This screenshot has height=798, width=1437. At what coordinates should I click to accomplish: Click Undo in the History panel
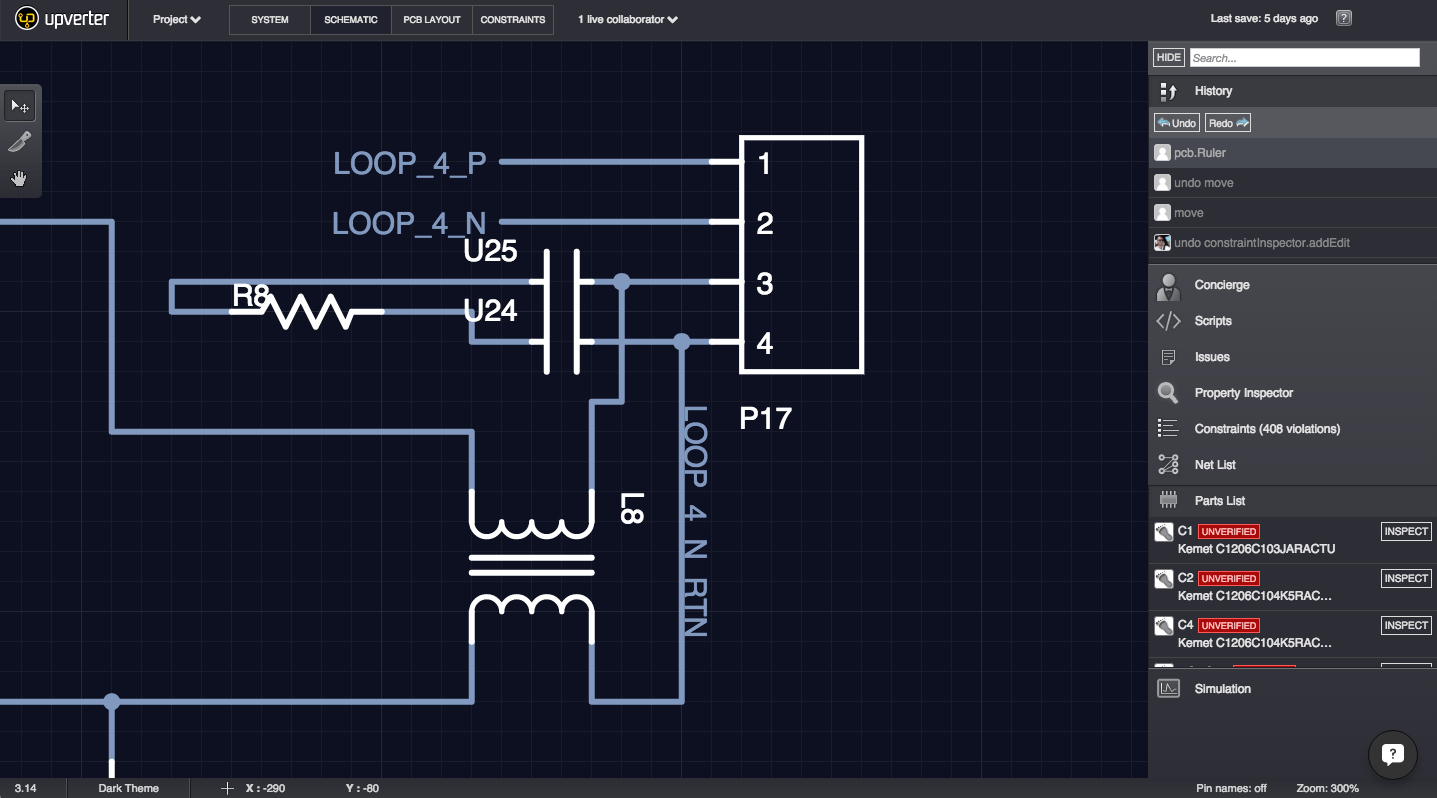1176,122
